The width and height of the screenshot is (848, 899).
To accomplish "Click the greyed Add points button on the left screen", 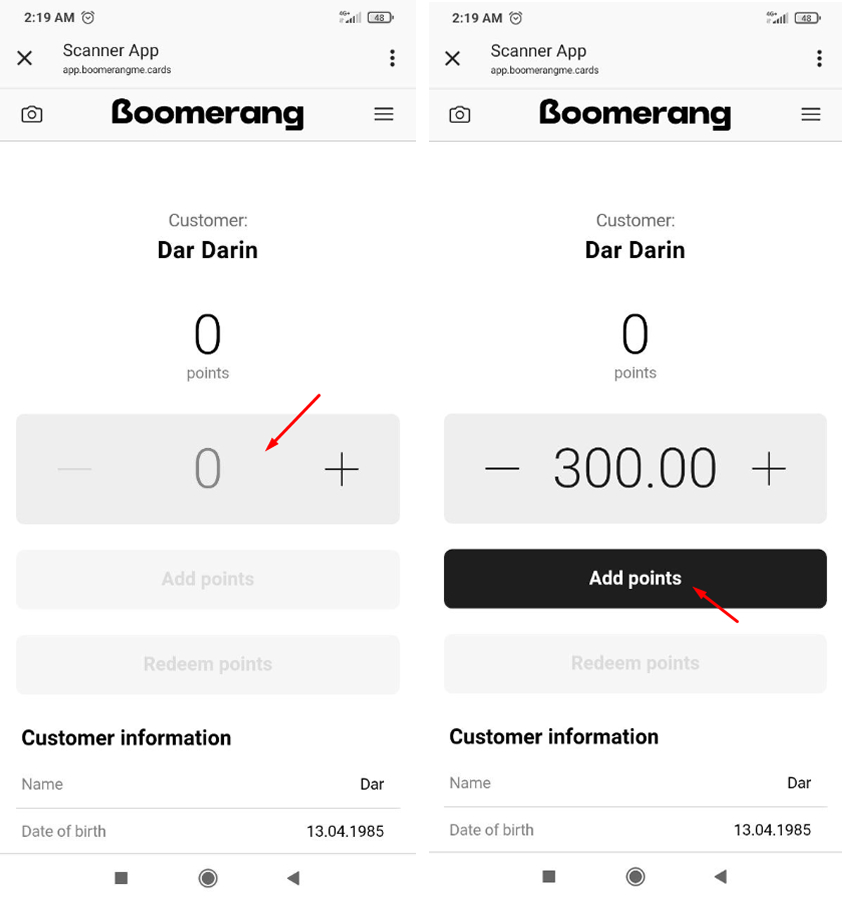I will [208, 579].
